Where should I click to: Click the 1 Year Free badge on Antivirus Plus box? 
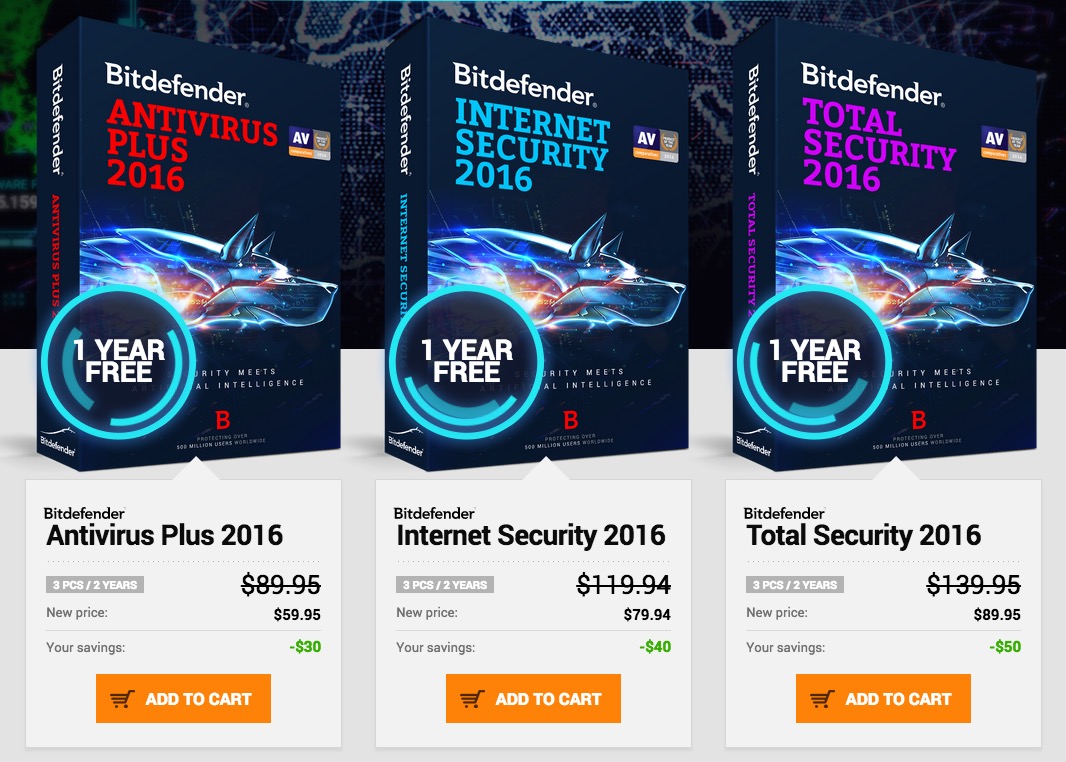118,362
